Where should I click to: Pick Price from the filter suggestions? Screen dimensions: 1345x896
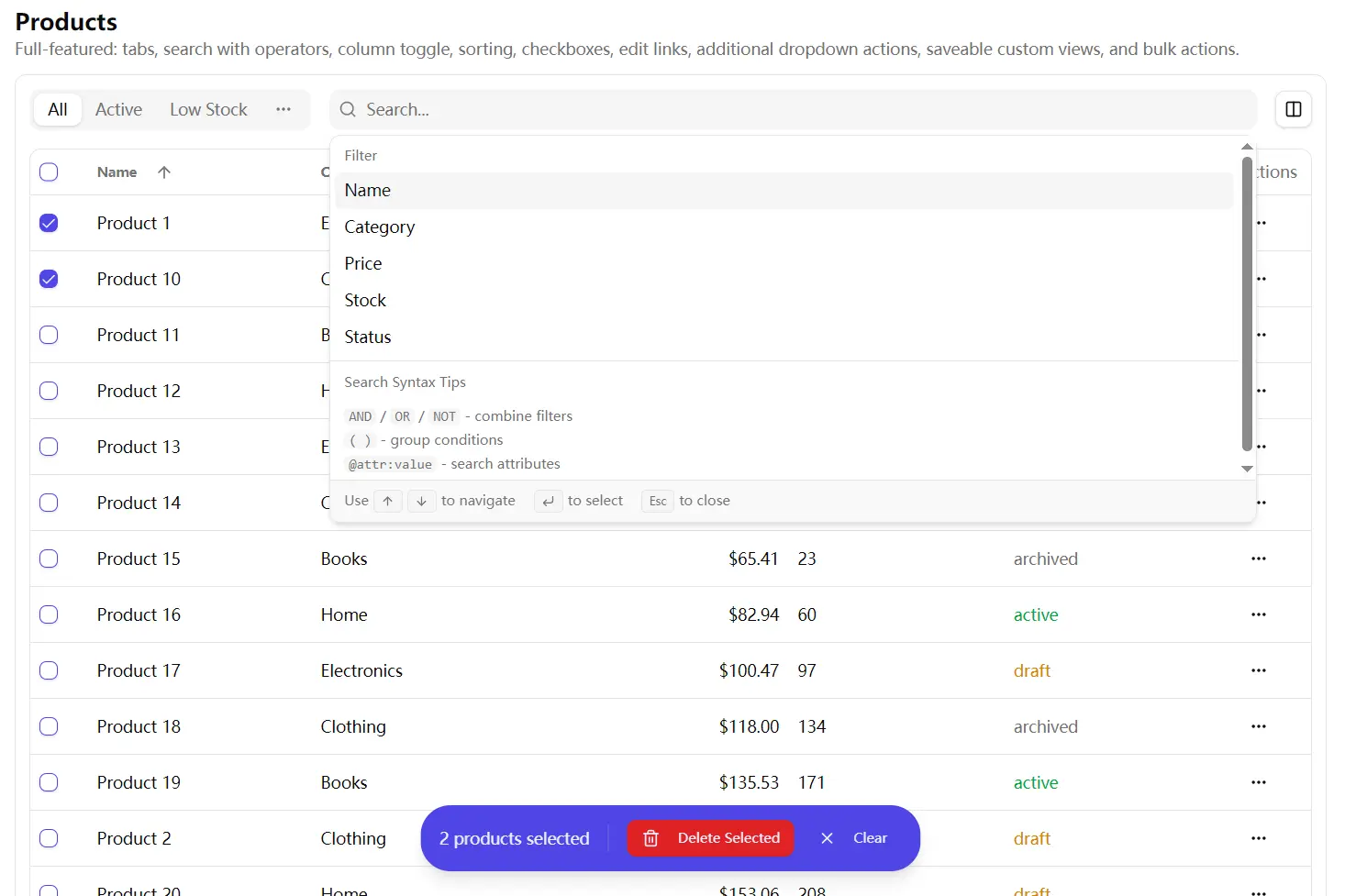tap(362, 263)
